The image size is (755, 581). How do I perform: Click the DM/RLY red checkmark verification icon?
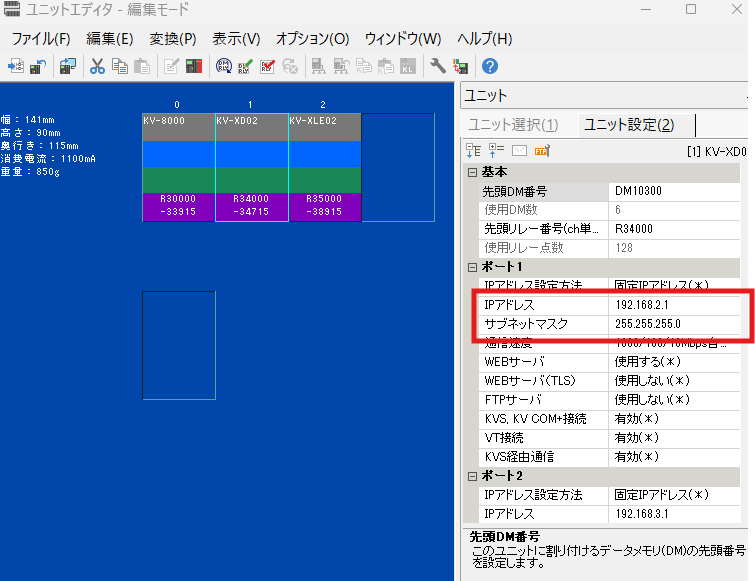pyautogui.click(x=268, y=66)
